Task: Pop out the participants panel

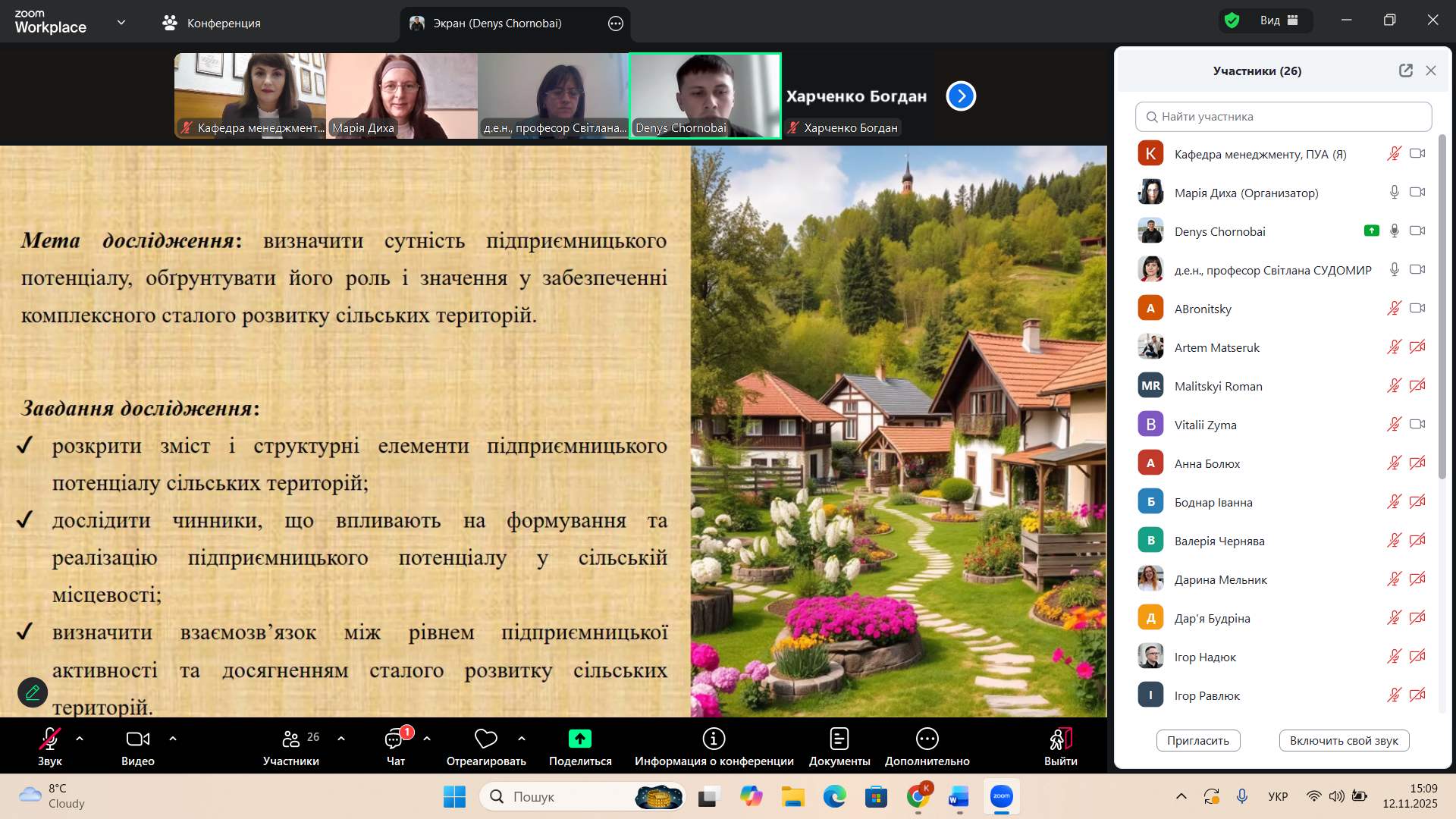Action: tap(1405, 71)
